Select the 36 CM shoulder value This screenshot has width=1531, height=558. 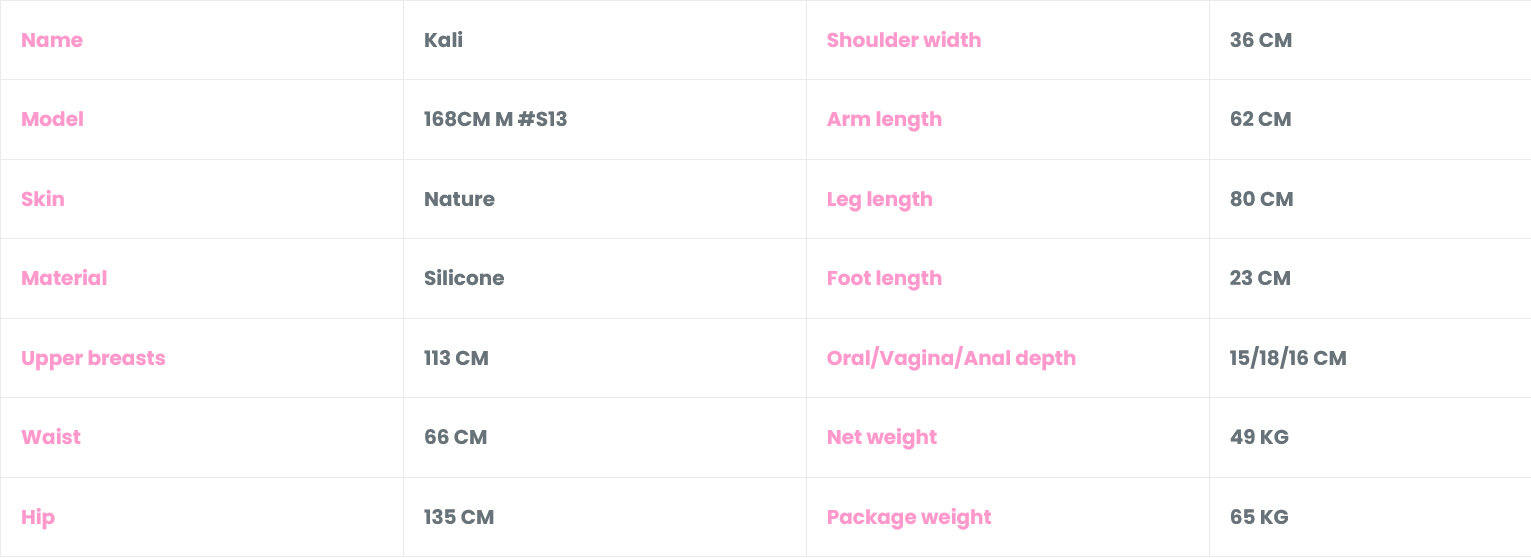[1261, 40]
